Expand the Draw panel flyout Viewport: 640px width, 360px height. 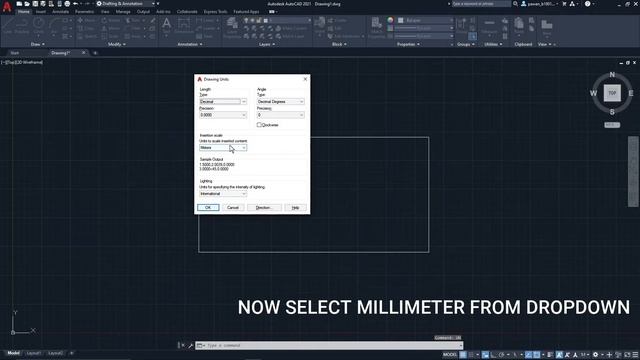[x=38, y=44]
